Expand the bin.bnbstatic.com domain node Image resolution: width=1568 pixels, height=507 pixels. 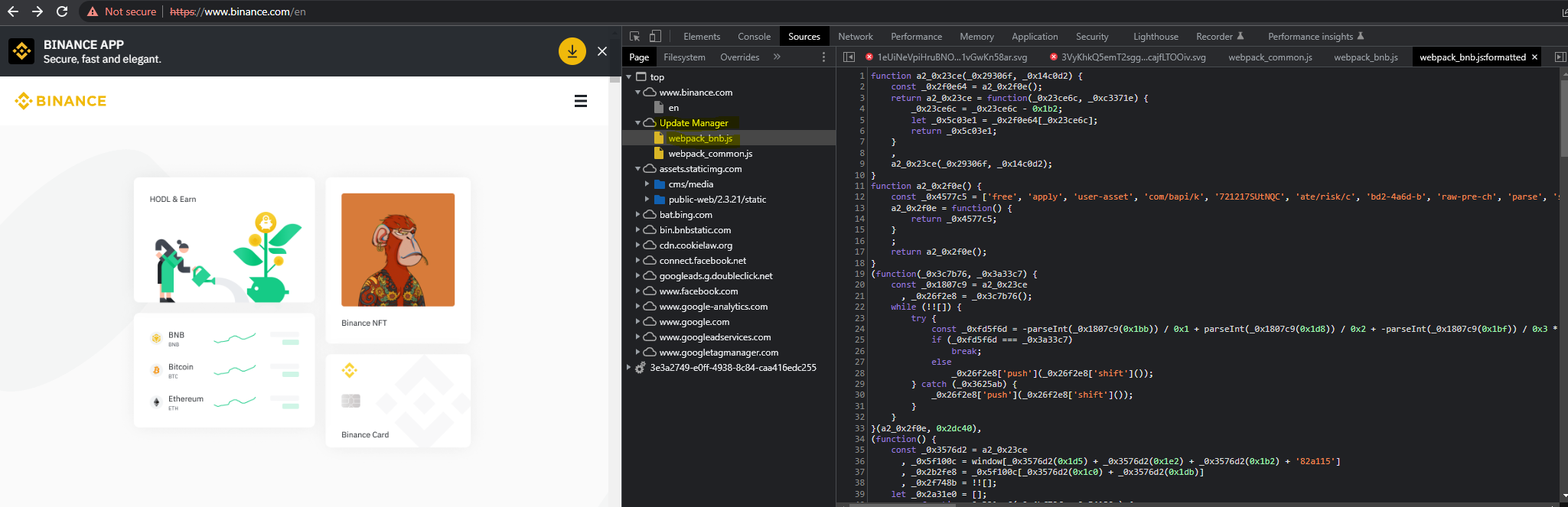tap(637, 229)
